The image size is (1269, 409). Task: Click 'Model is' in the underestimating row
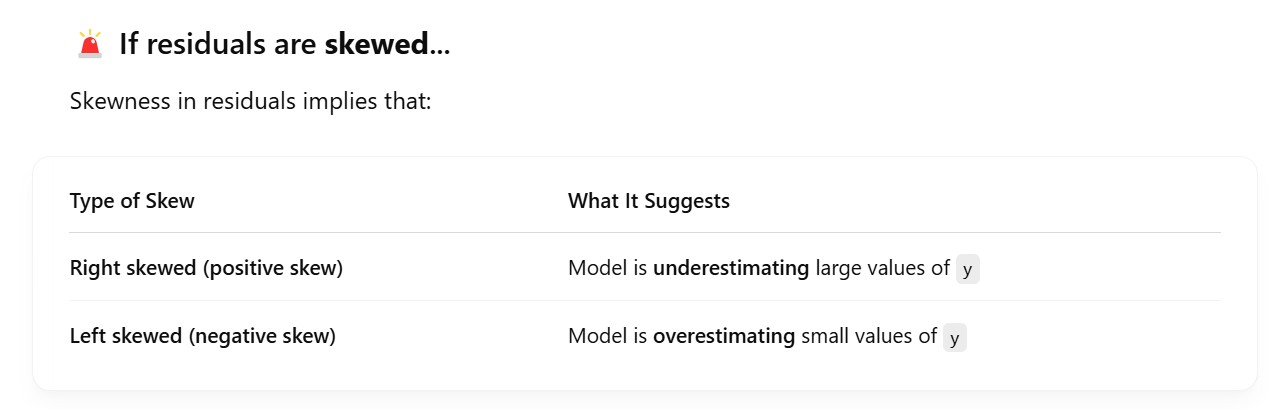click(607, 268)
